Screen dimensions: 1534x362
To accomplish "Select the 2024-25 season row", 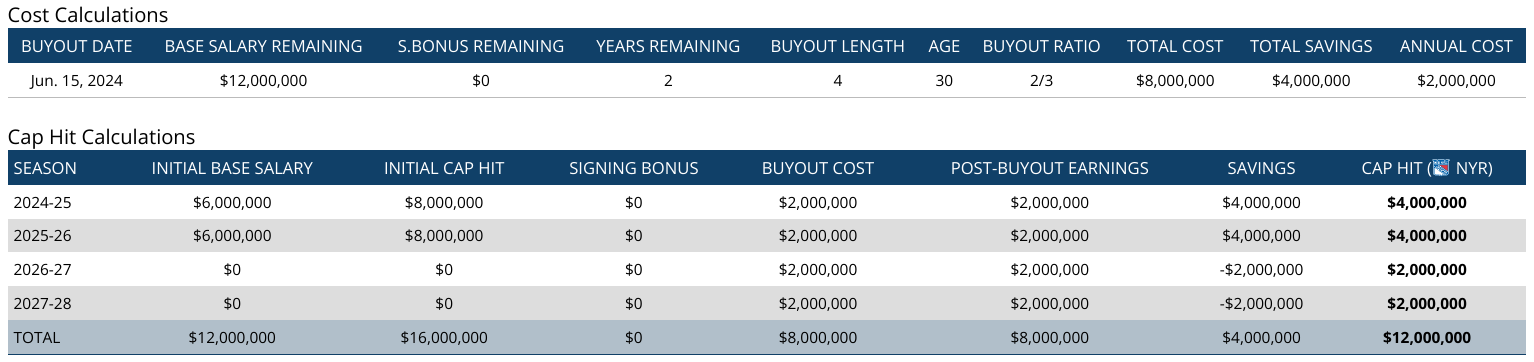I will click(767, 202).
